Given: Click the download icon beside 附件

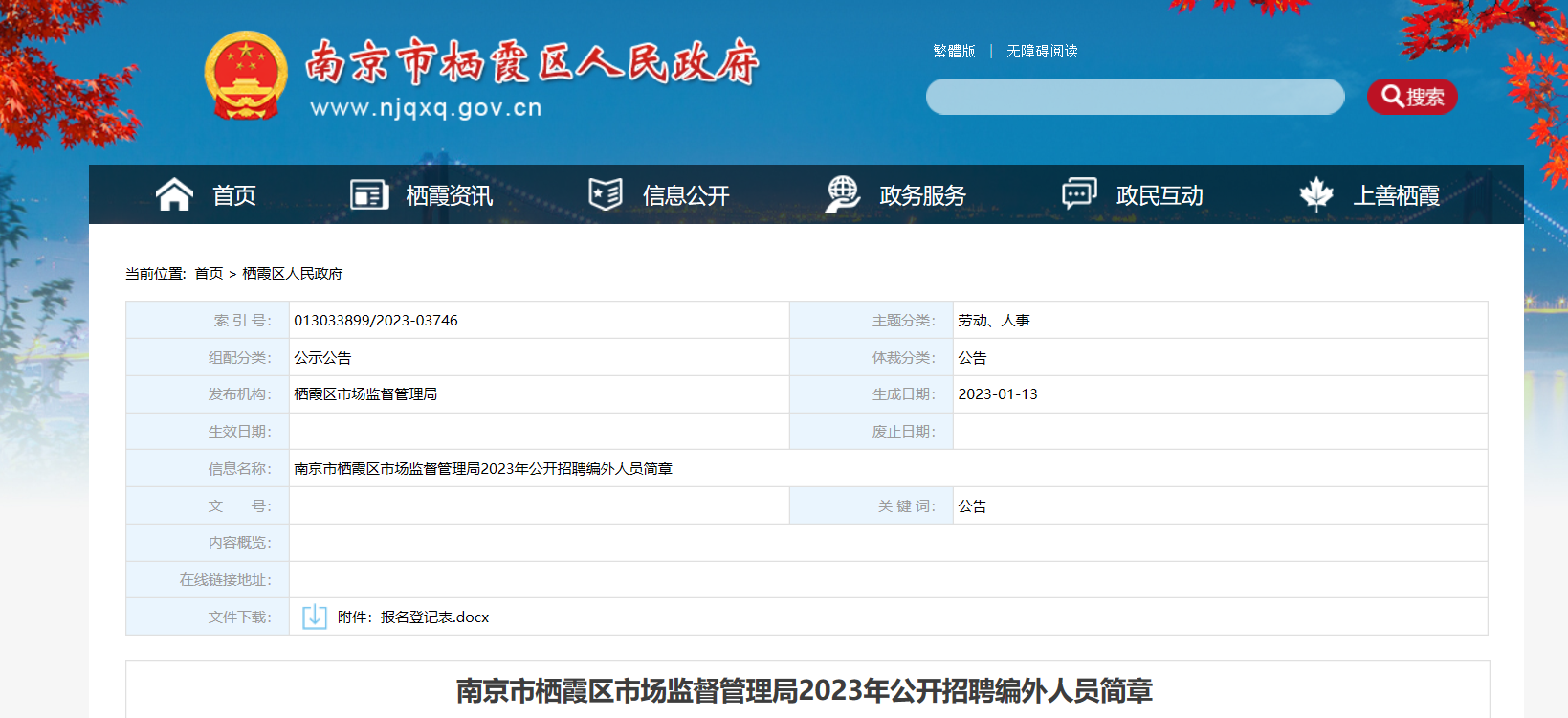Looking at the screenshot, I should 314,617.
